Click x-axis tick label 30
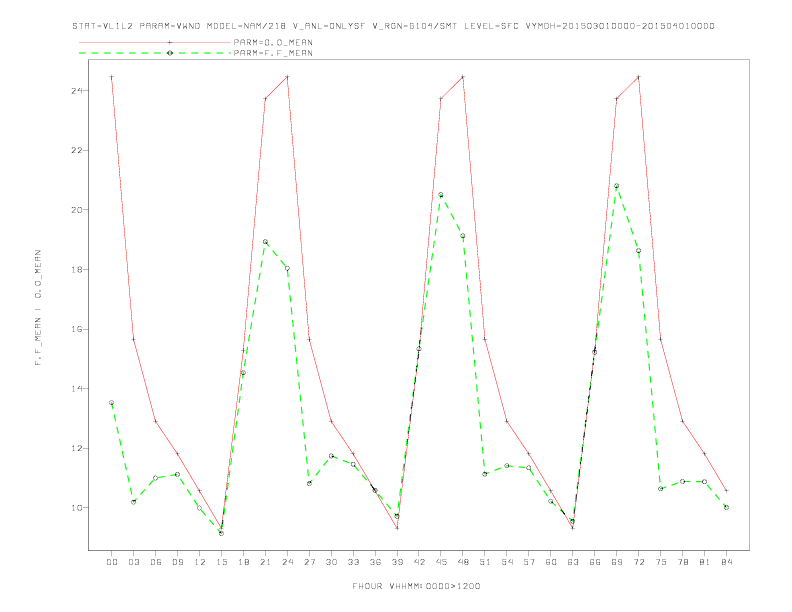This screenshot has width=792, height=612. (x=331, y=562)
